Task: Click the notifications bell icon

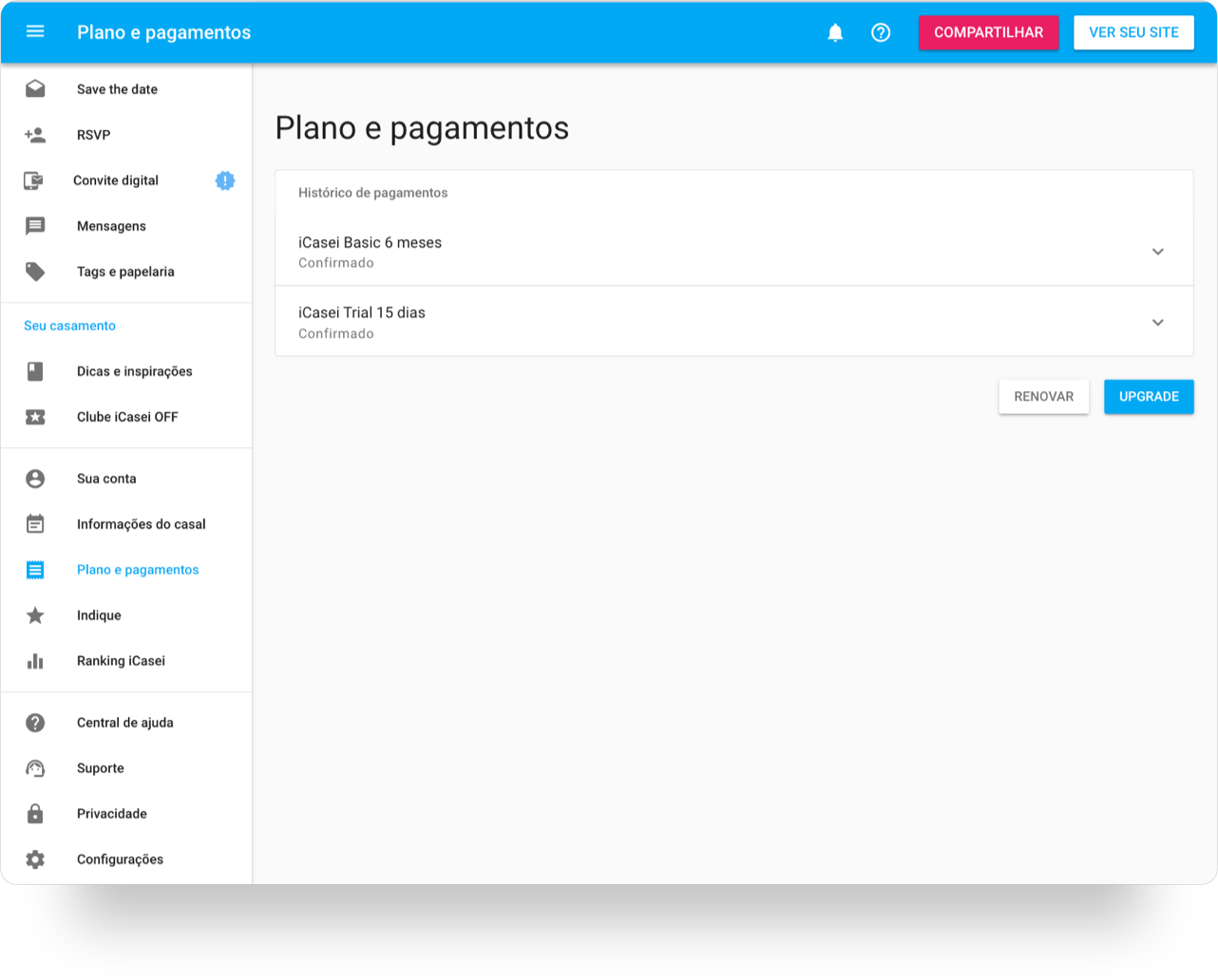Action: [835, 32]
